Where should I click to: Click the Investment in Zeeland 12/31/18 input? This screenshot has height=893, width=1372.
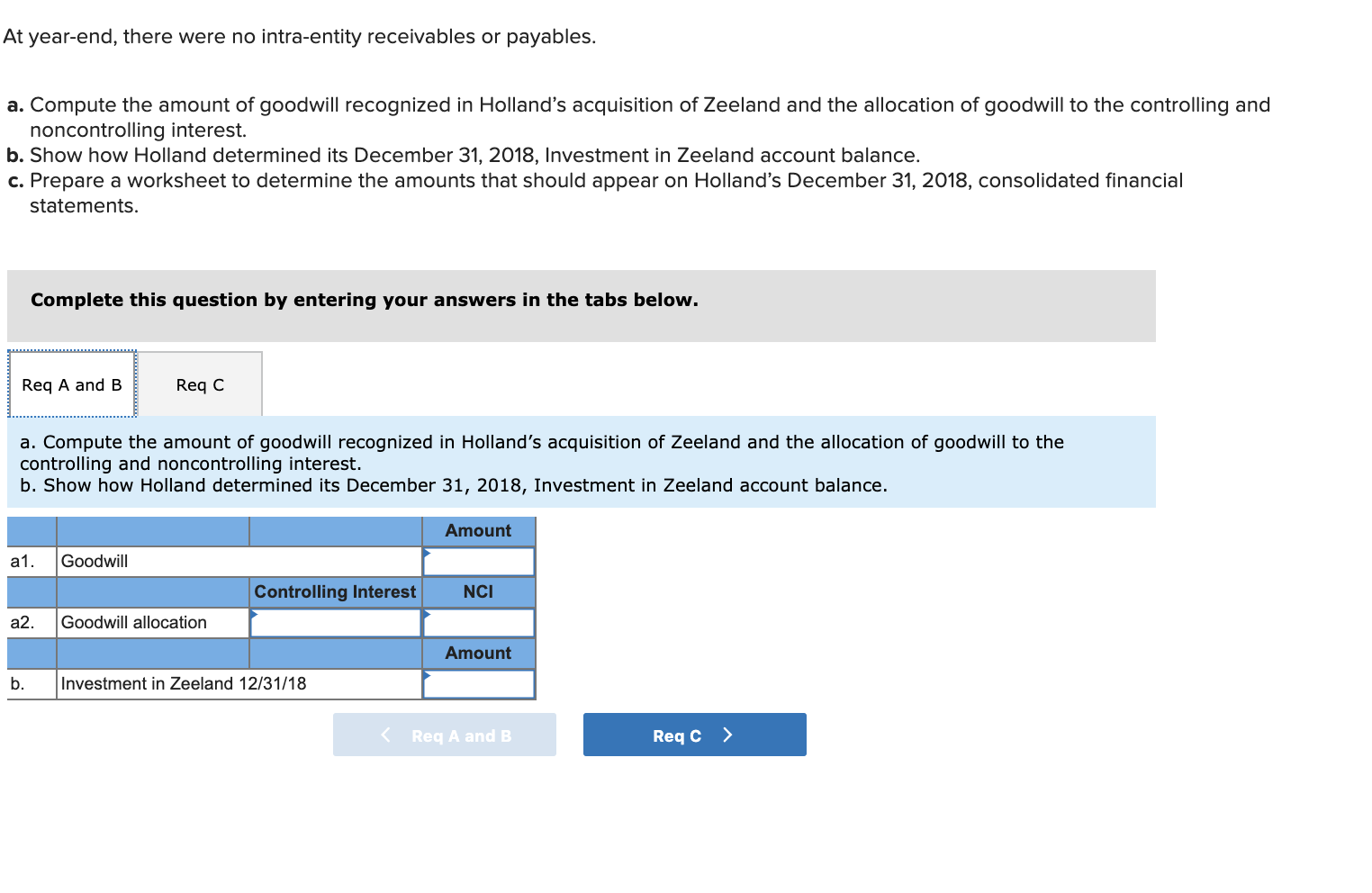click(x=478, y=683)
